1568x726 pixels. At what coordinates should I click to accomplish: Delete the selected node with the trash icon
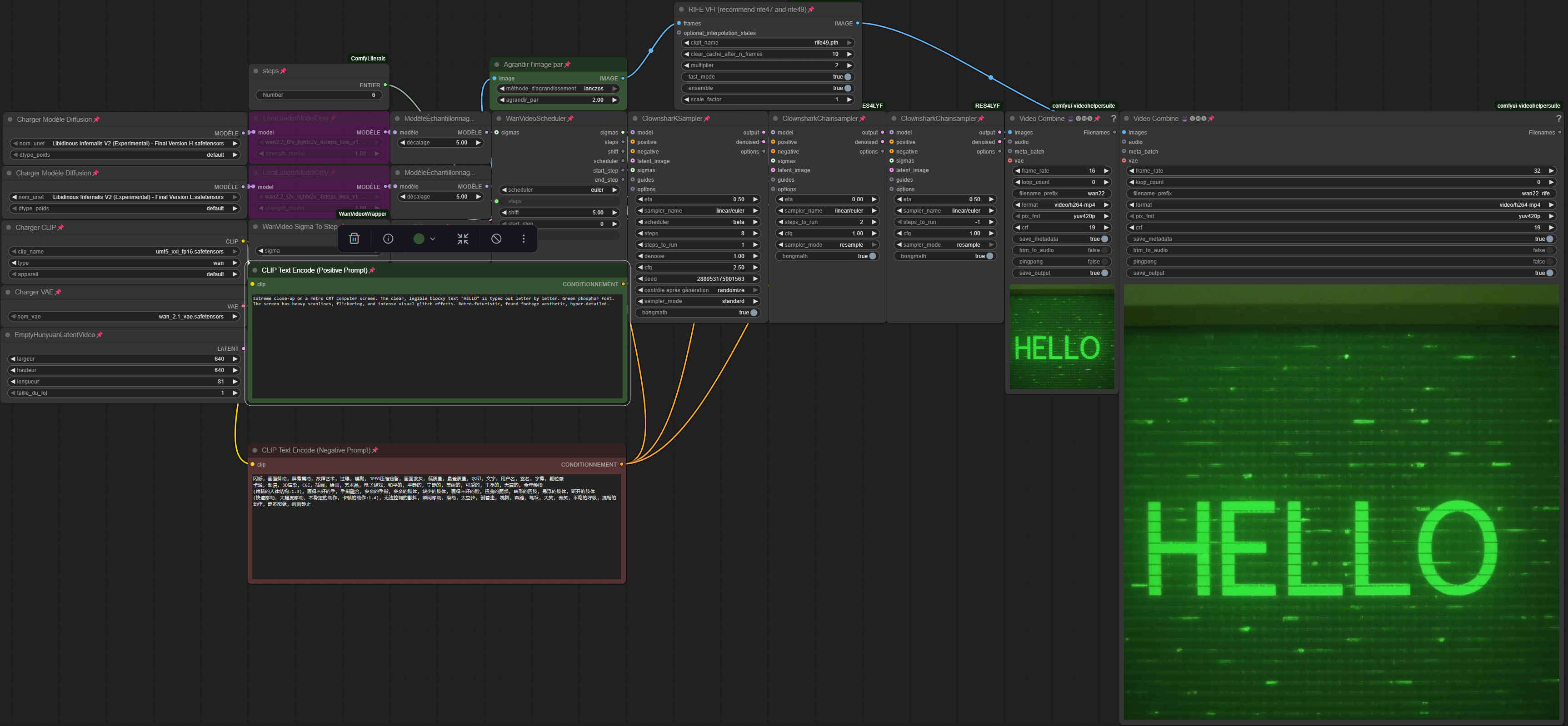point(354,239)
